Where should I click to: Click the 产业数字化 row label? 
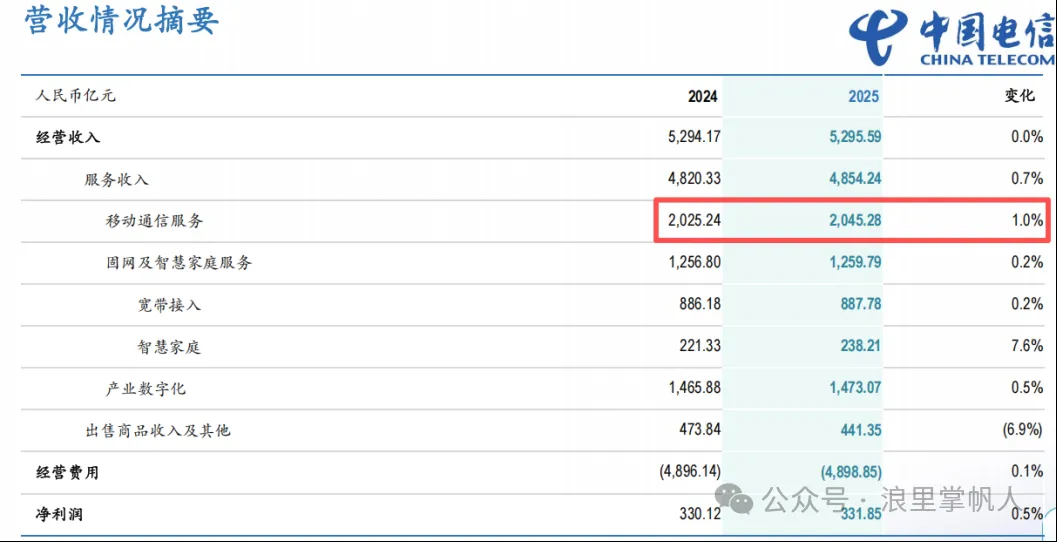coord(146,388)
